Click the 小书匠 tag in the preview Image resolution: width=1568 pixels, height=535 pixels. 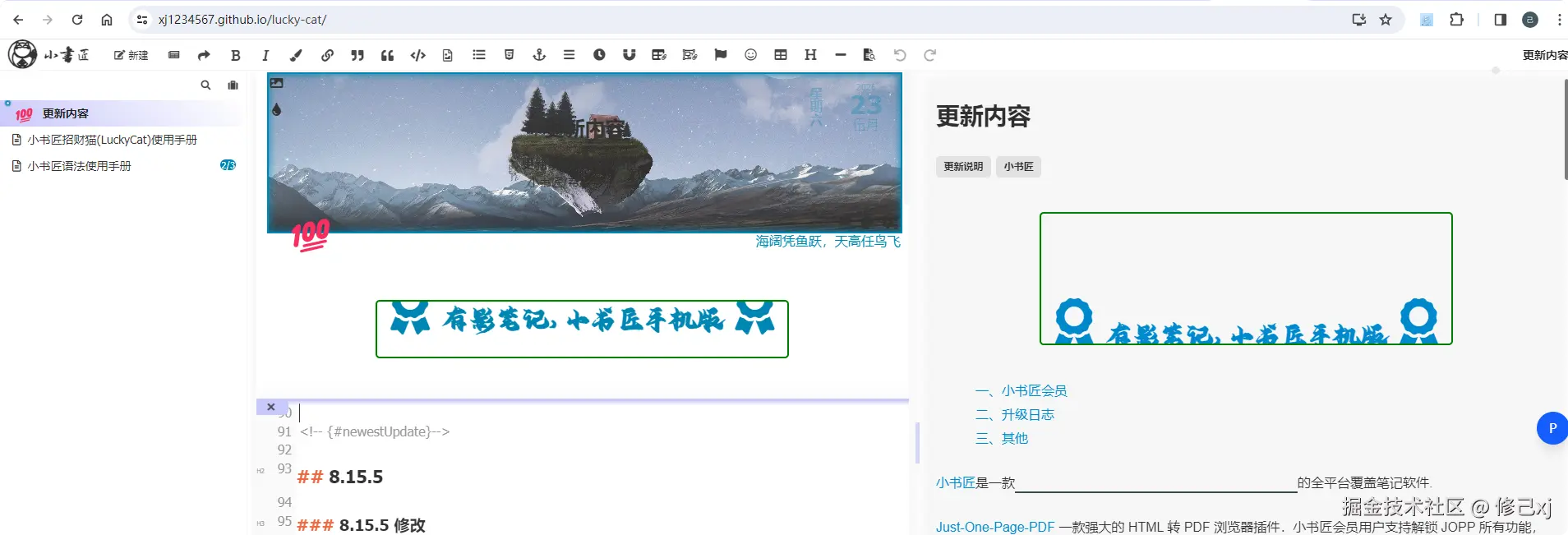(1018, 167)
